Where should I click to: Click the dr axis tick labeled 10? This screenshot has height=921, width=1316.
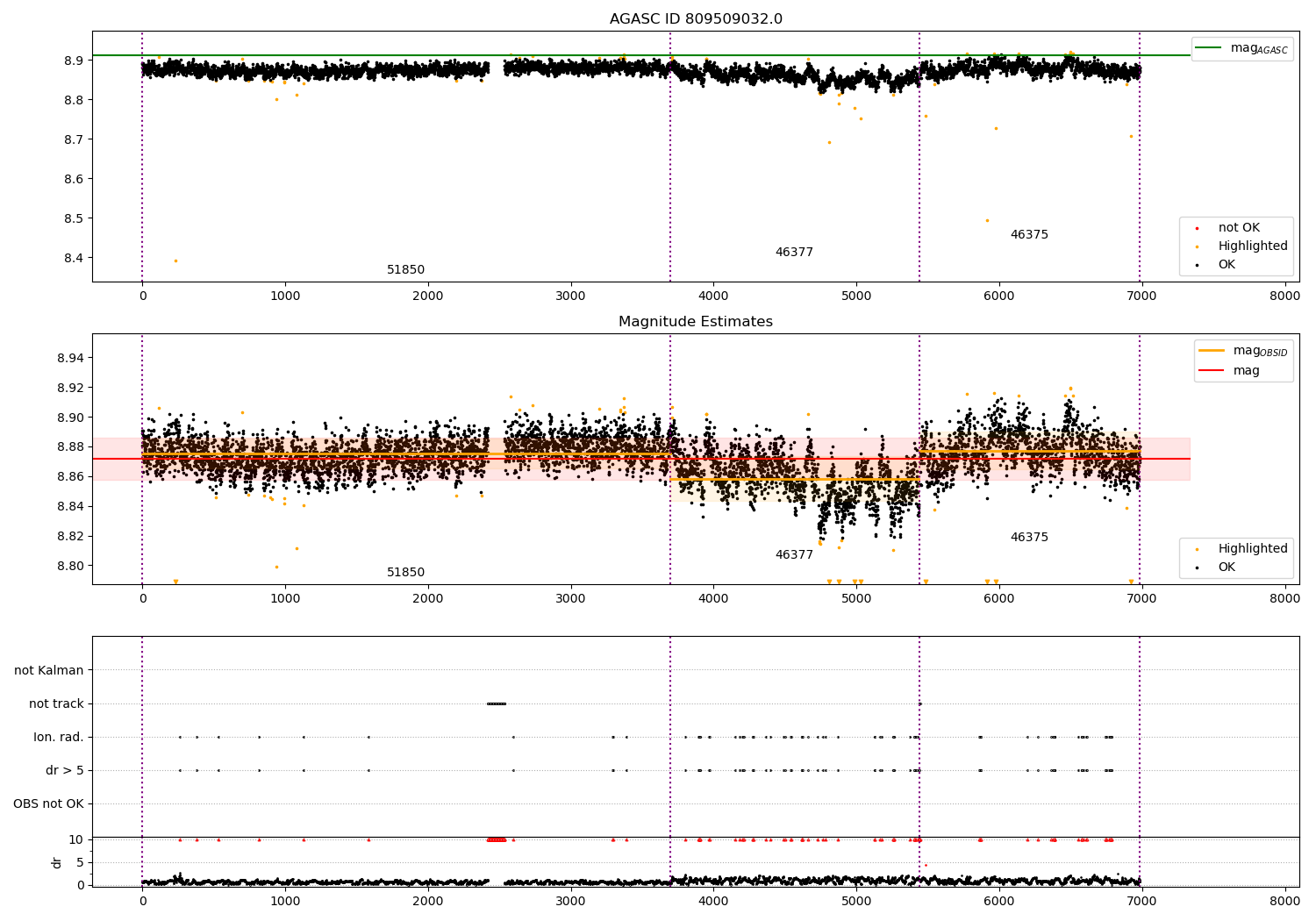76,839
